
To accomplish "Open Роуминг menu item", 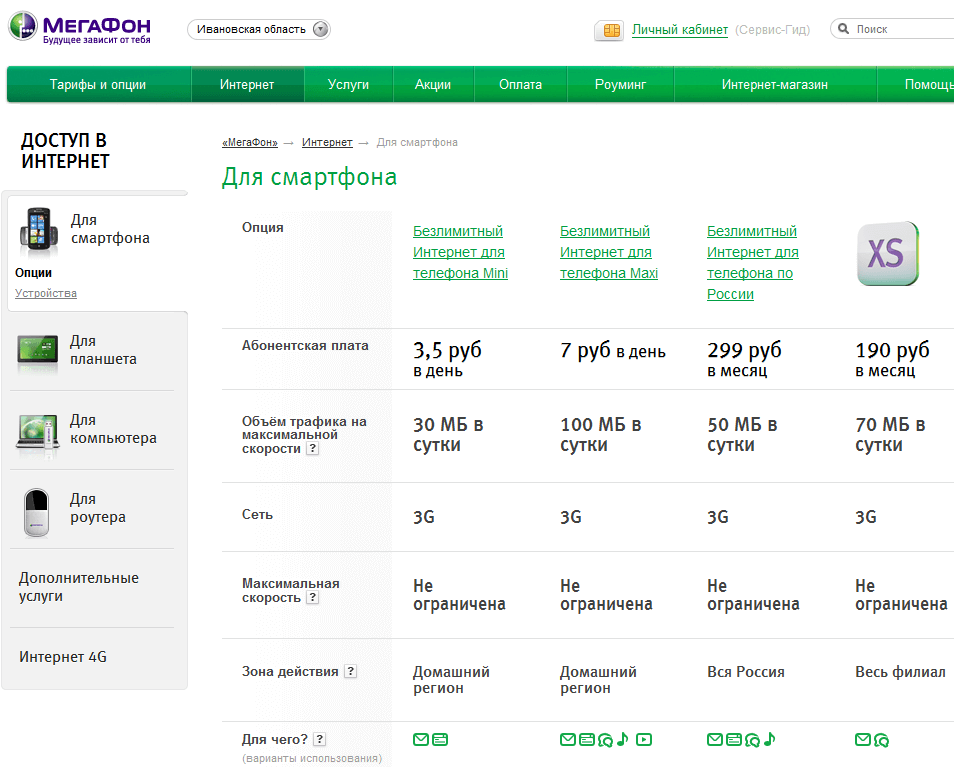I will pos(620,85).
